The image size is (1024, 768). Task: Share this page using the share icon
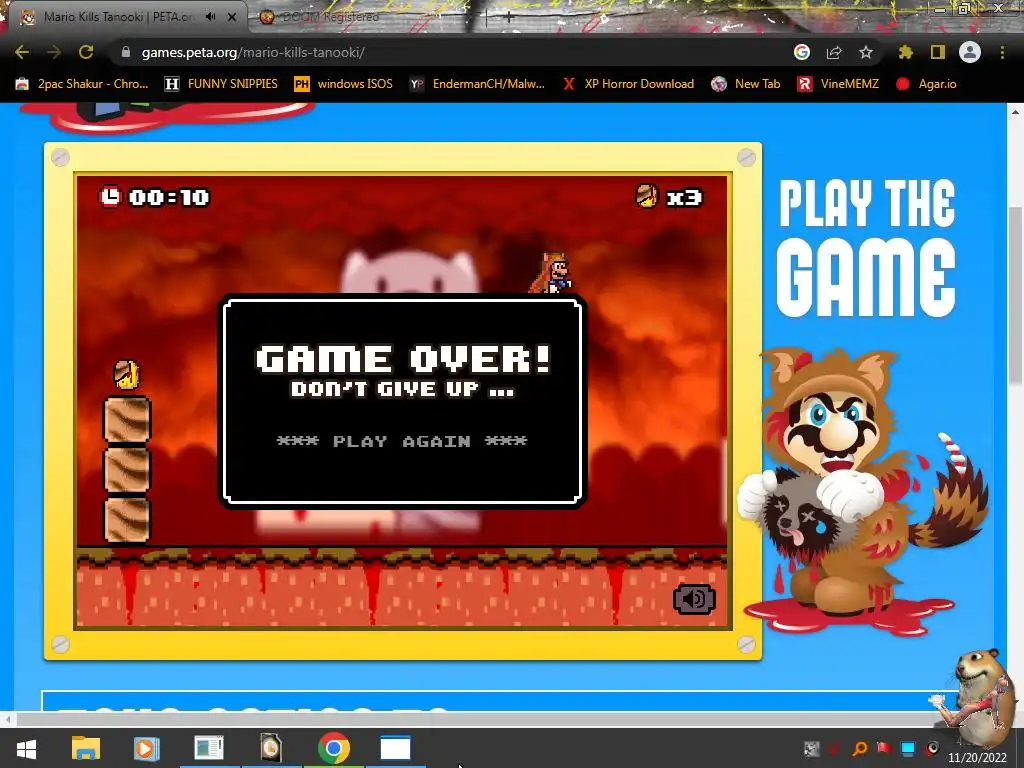[834, 52]
